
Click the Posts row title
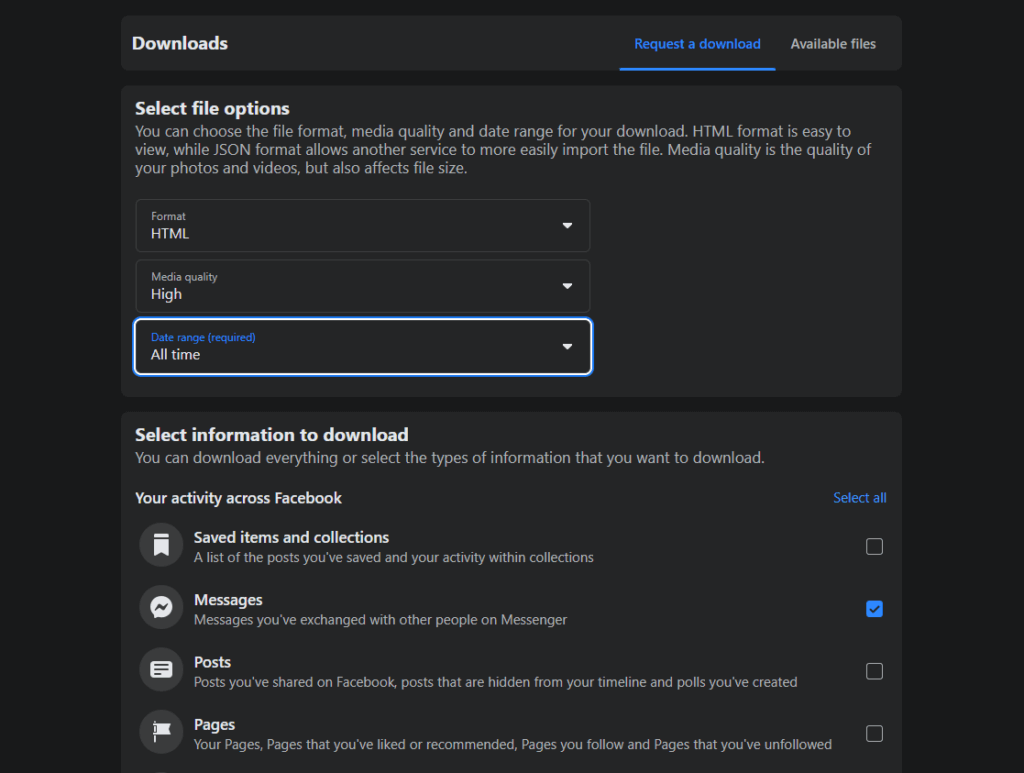coord(212,662)
